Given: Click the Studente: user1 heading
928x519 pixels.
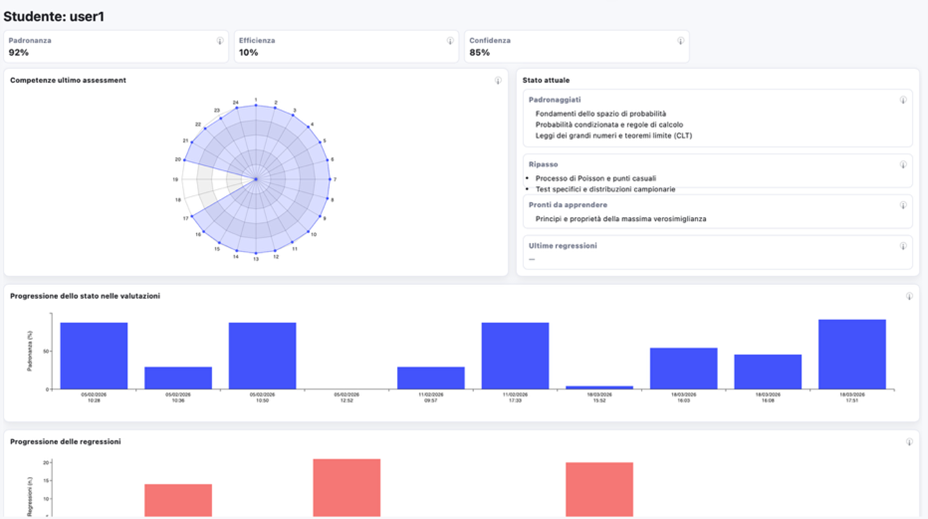Looking at the screenshot, I should point(54,17).
